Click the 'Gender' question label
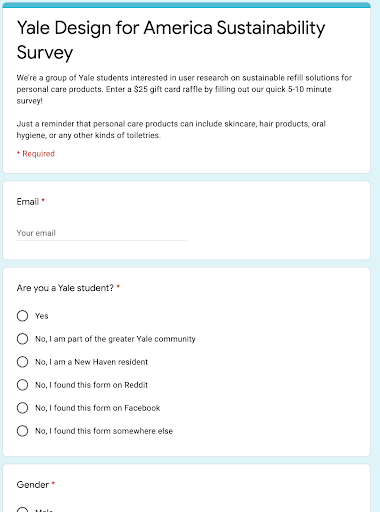This screenshot has height=512, width=380. coord(33,485)
